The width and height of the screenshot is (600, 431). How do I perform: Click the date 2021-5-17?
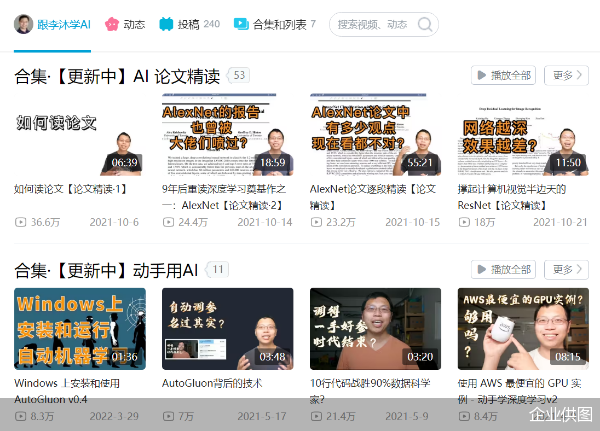[262, 416]
